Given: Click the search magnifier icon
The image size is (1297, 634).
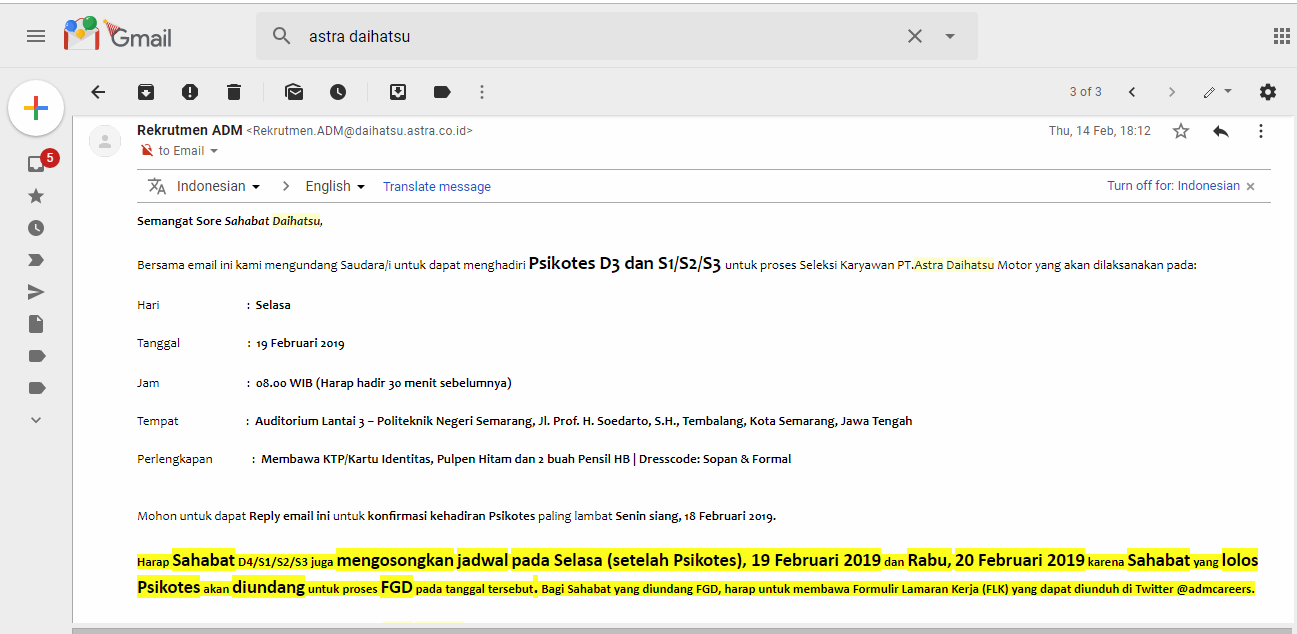Looking at the screenshot, I should pos(282,36).
